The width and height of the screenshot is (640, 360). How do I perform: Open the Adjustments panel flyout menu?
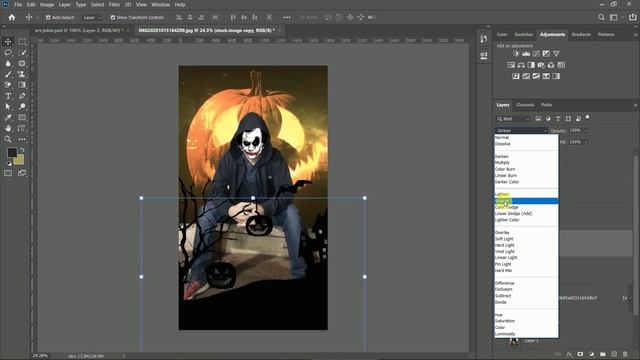click(635, 35)
